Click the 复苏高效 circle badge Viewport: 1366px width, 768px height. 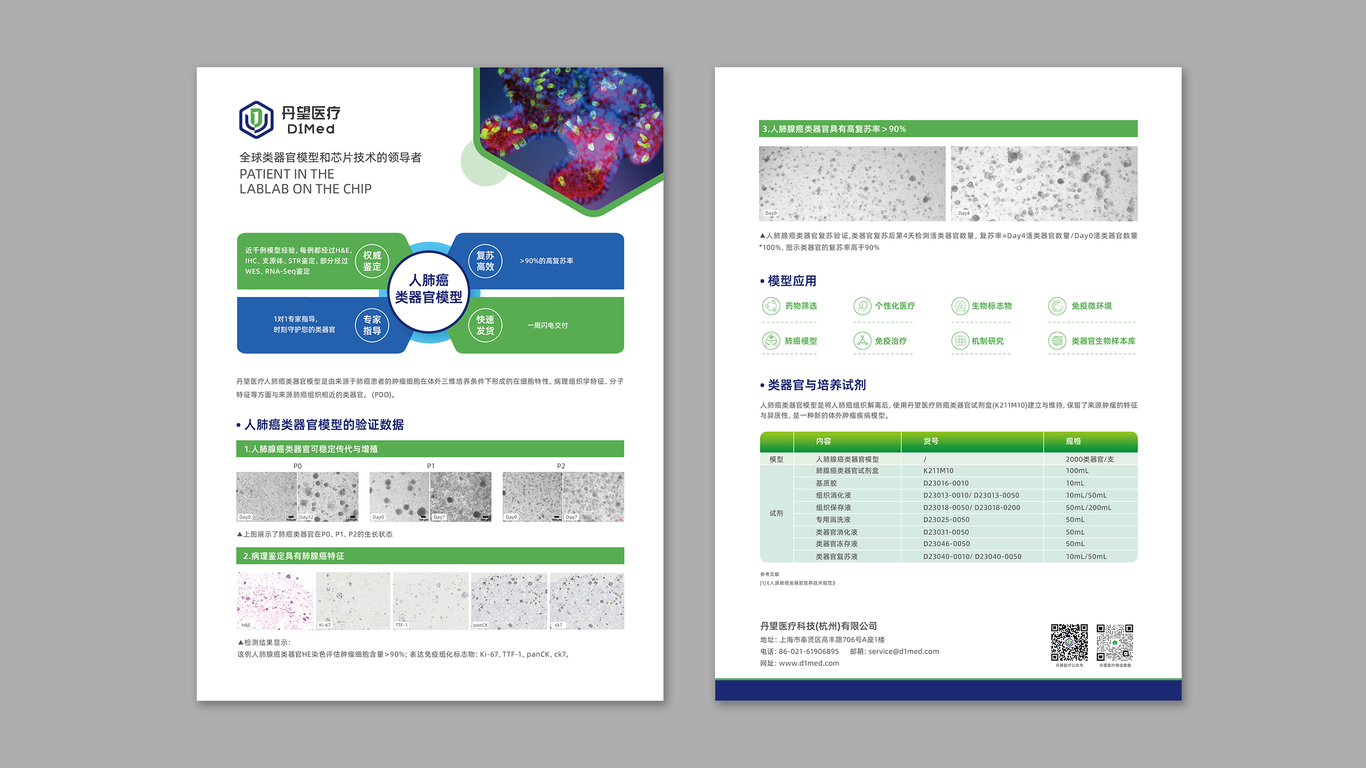coord(485,261)
